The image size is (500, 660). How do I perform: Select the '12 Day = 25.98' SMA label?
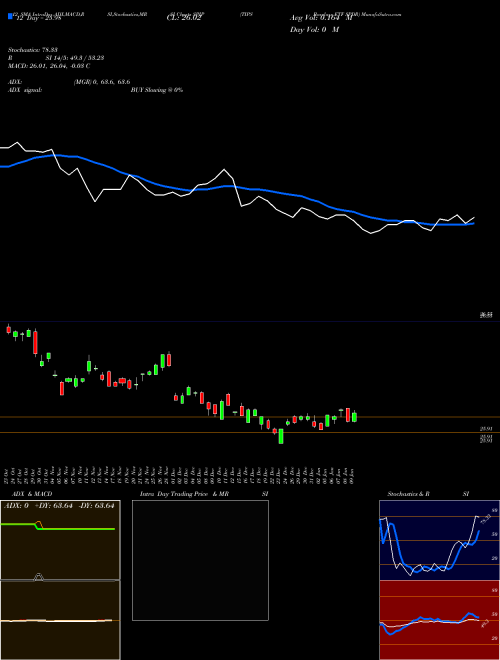tap(37, 18)
